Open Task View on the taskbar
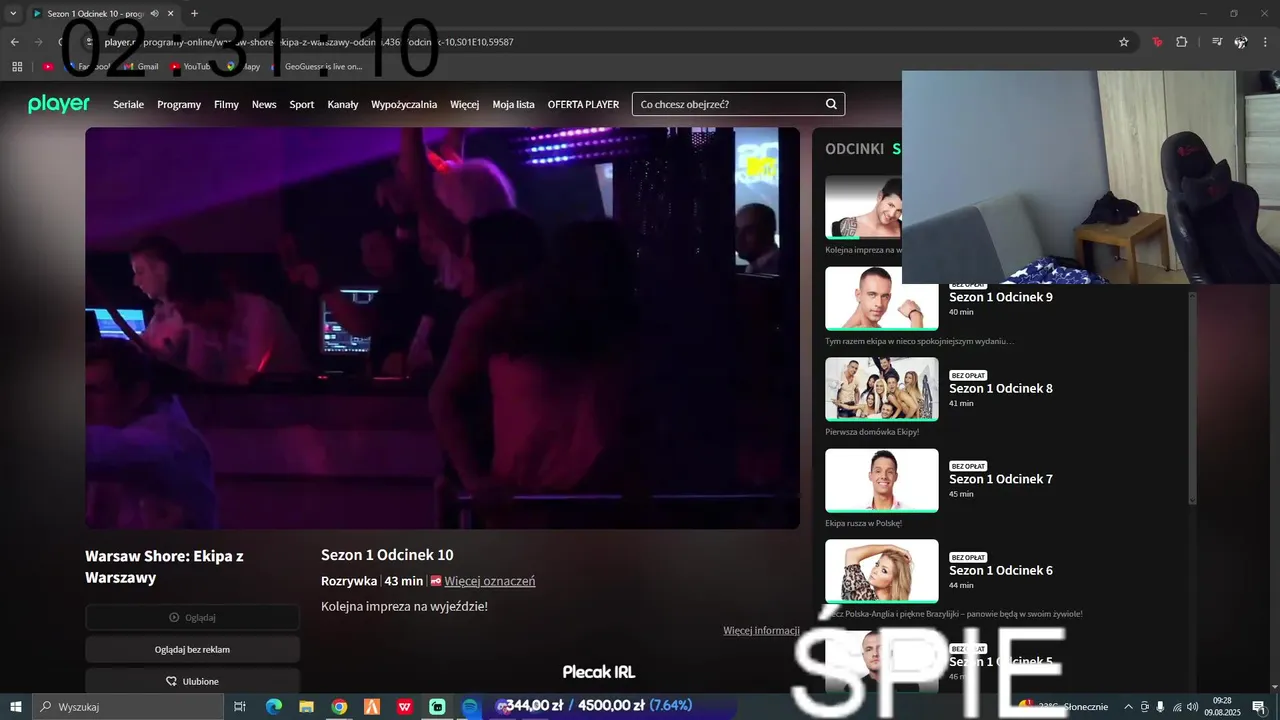Screen dimensions: 1280x720 (240, 707)
